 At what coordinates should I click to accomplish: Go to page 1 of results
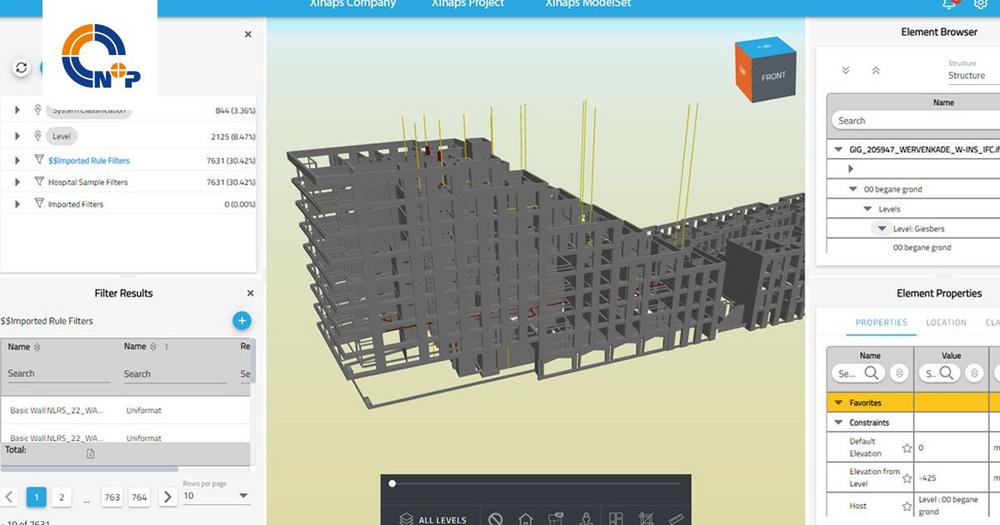[x=36, y=497]
